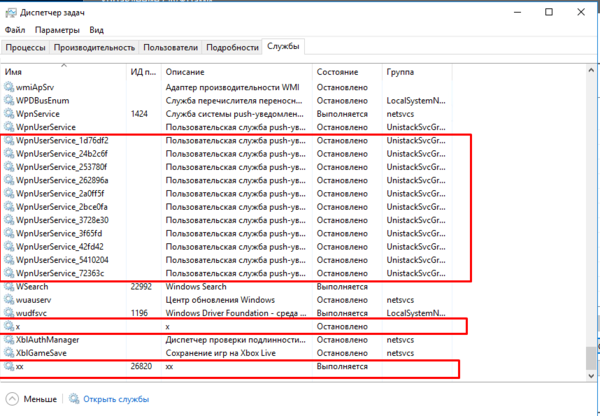Screen dimensions: 600x416
Task: Switch to the Подробности tab
Action: click(232, 47)
